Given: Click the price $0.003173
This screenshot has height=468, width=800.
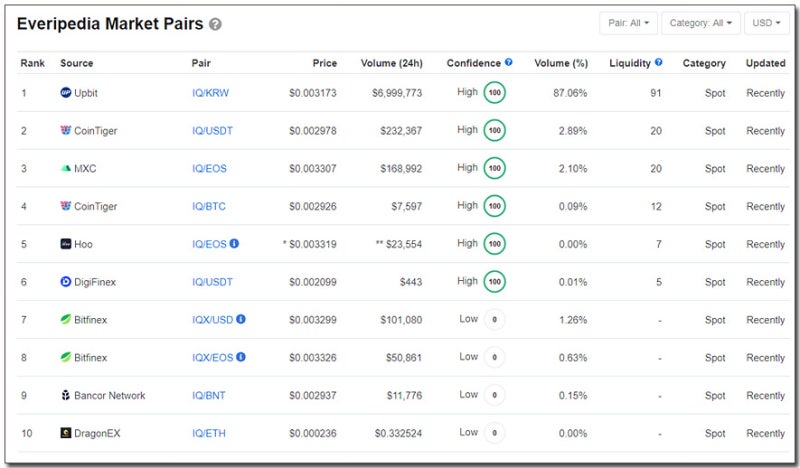Looking at the screenshot, I should pos(313,93).
